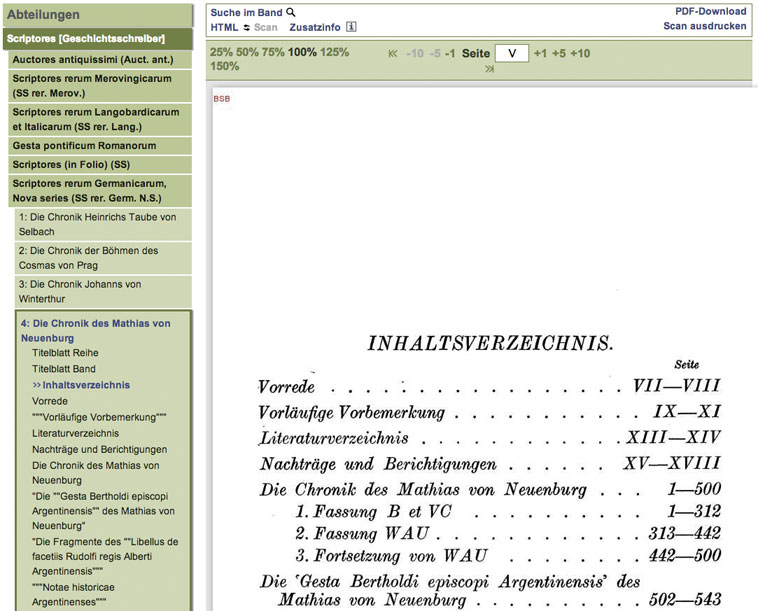
Task: Click the PDF-Download link
Action: tap(710, 12)
